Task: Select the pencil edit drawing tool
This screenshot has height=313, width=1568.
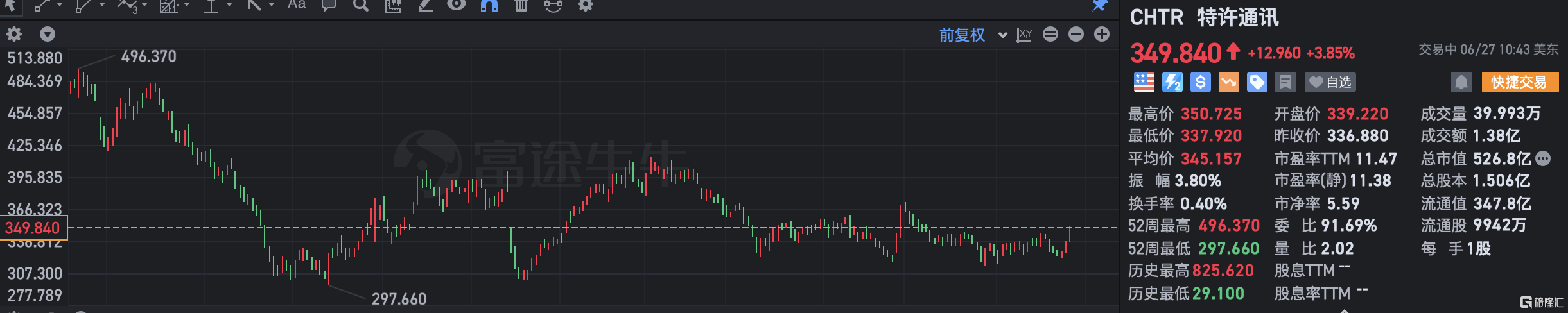Action: (425, 6)
